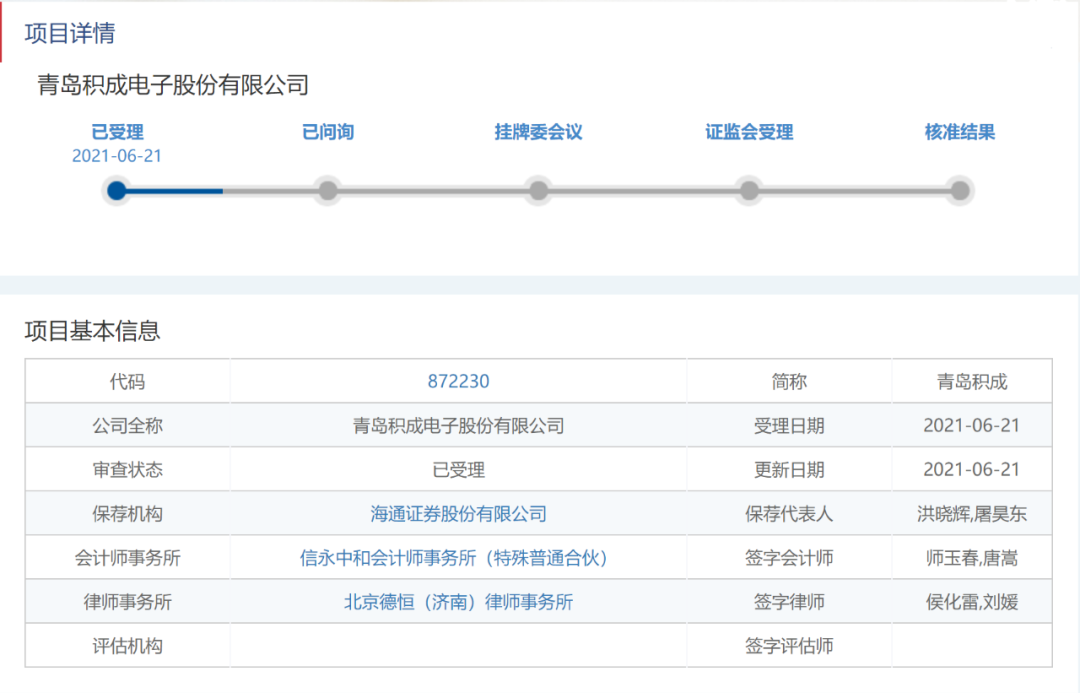Click the 项目详情 section heading

point(70,33)
